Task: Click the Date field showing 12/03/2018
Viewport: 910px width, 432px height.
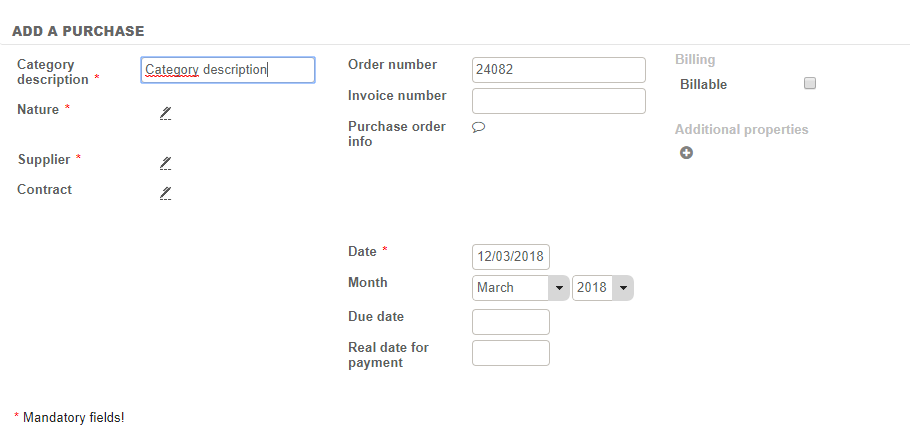Action: click(510, 257)
